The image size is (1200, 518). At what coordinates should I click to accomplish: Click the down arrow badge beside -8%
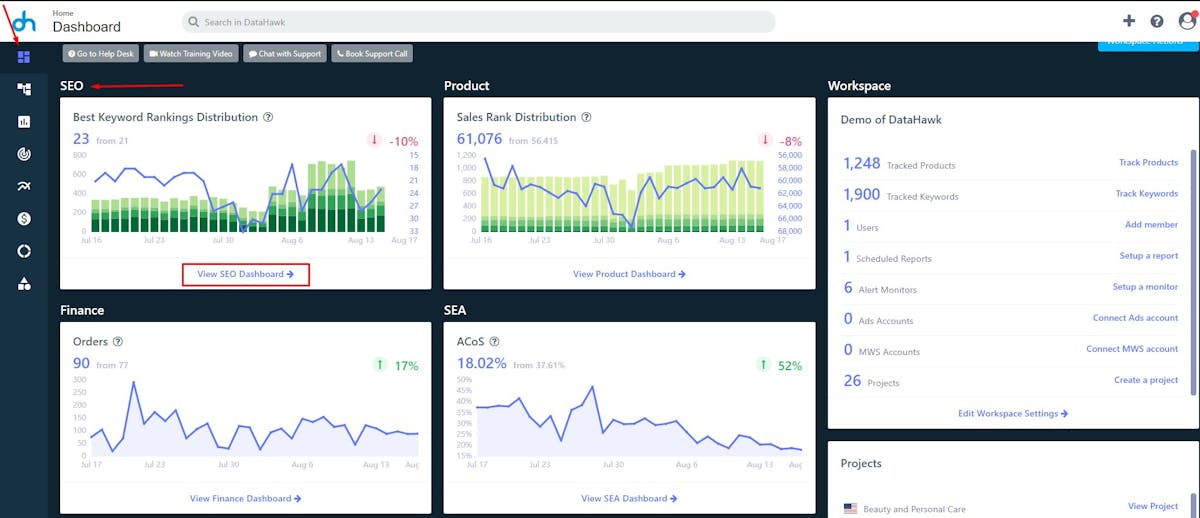(x=765, y=140)
